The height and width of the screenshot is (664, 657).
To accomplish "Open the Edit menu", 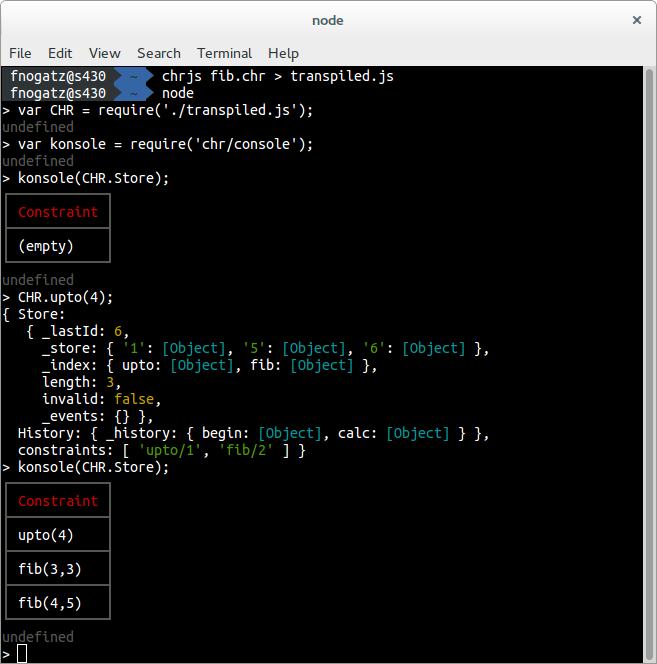I will tap(60, 53).
